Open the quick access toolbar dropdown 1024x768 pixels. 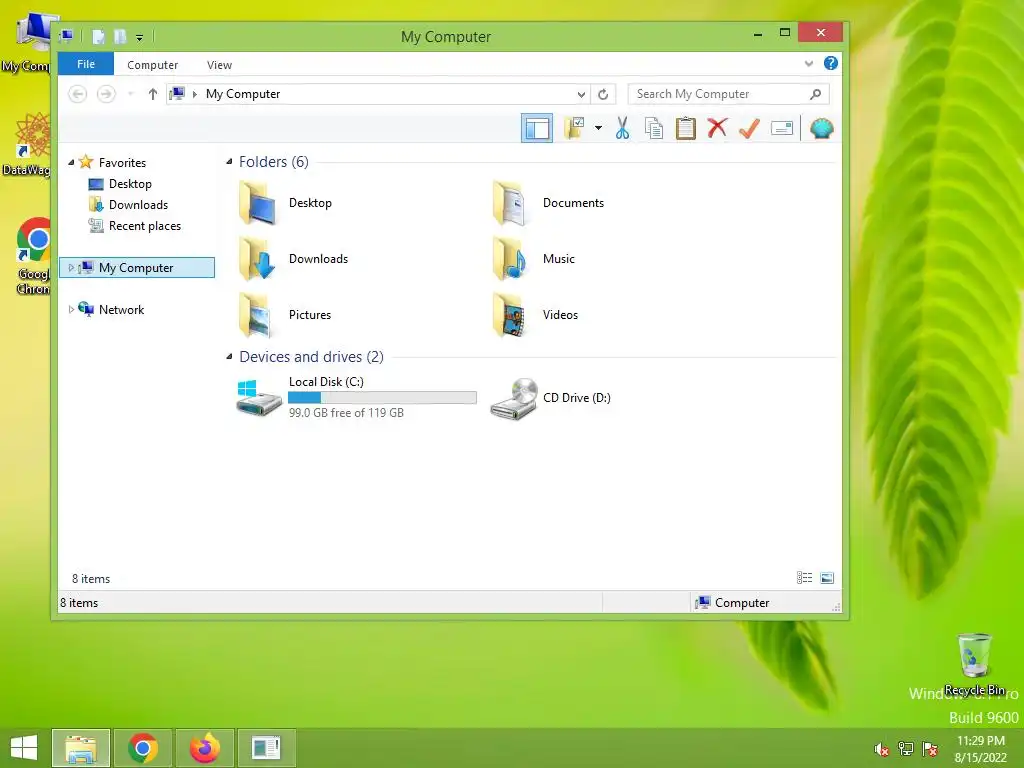pos(139,37)
